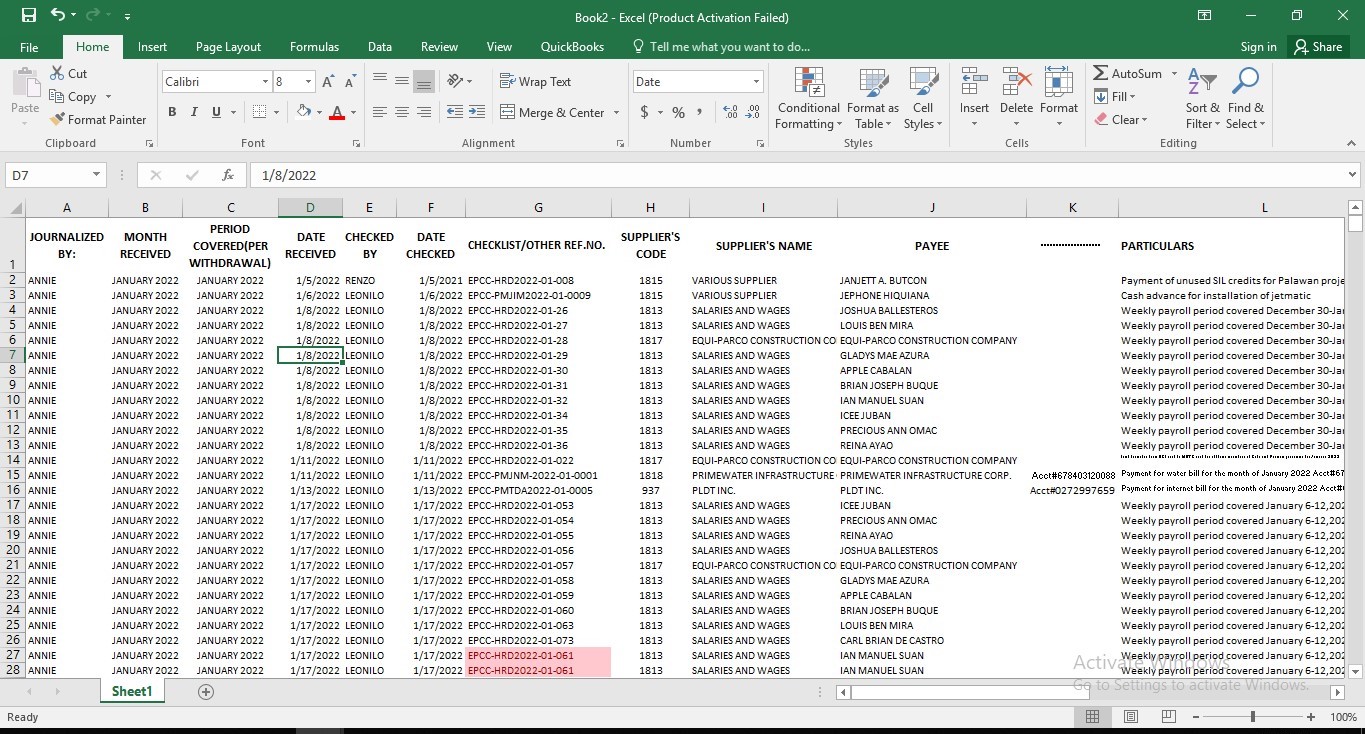Click Tell me what you want to do
Viewport: 1365px width, 734px height.
coord(721,47)
